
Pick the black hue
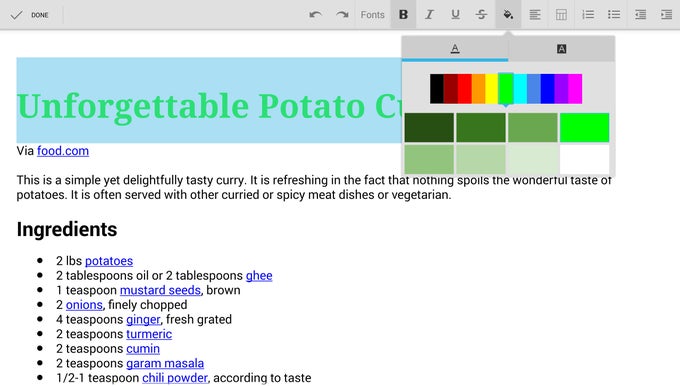point(437,88)
